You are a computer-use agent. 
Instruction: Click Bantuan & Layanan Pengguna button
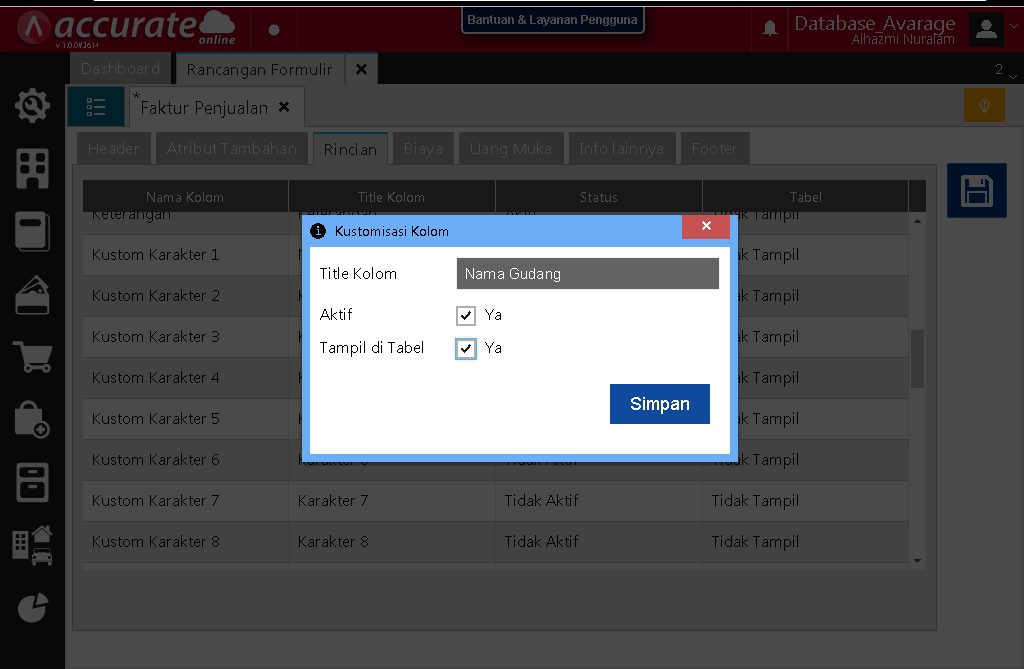(x=552, y=20)
